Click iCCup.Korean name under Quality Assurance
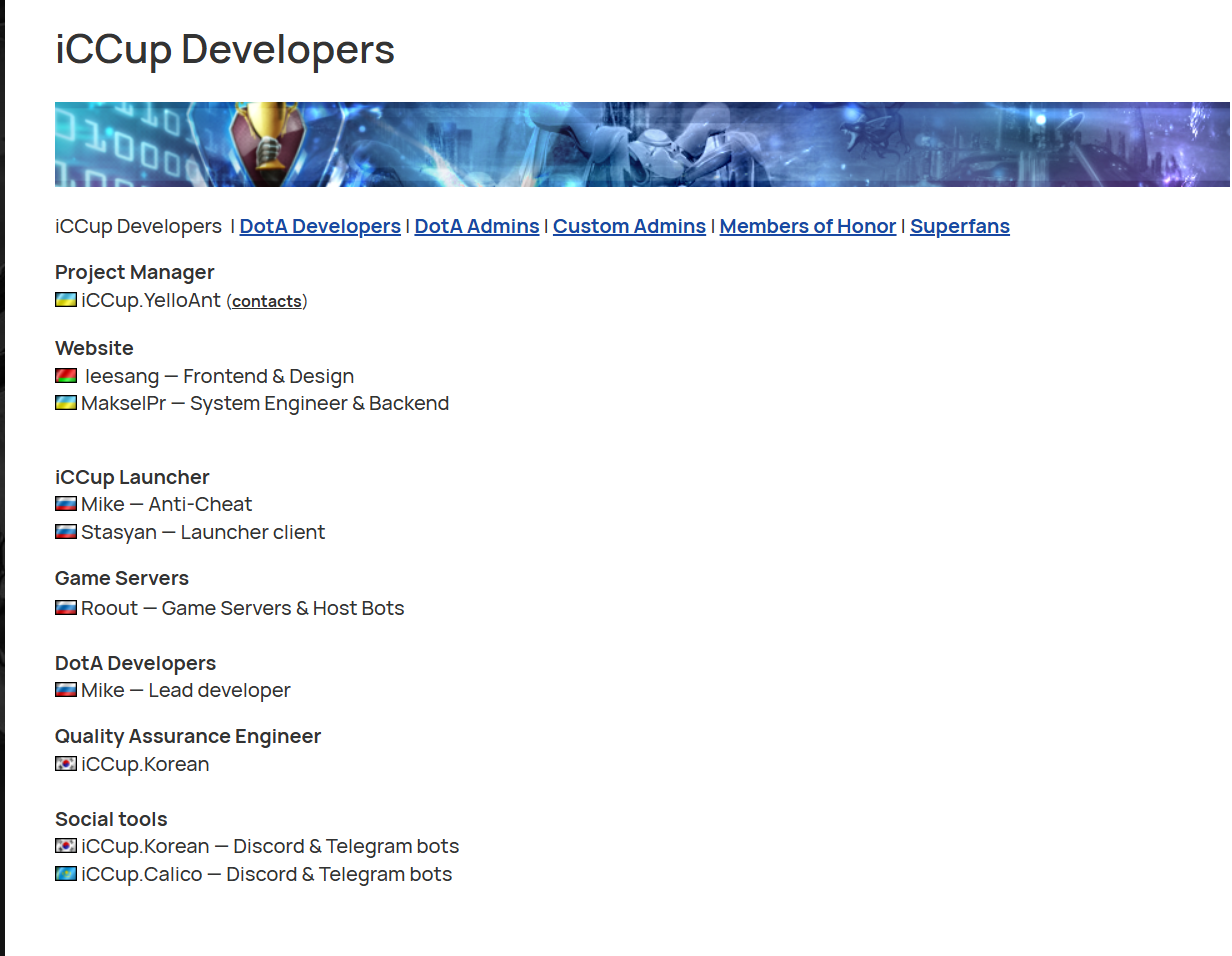 (146, 764)
